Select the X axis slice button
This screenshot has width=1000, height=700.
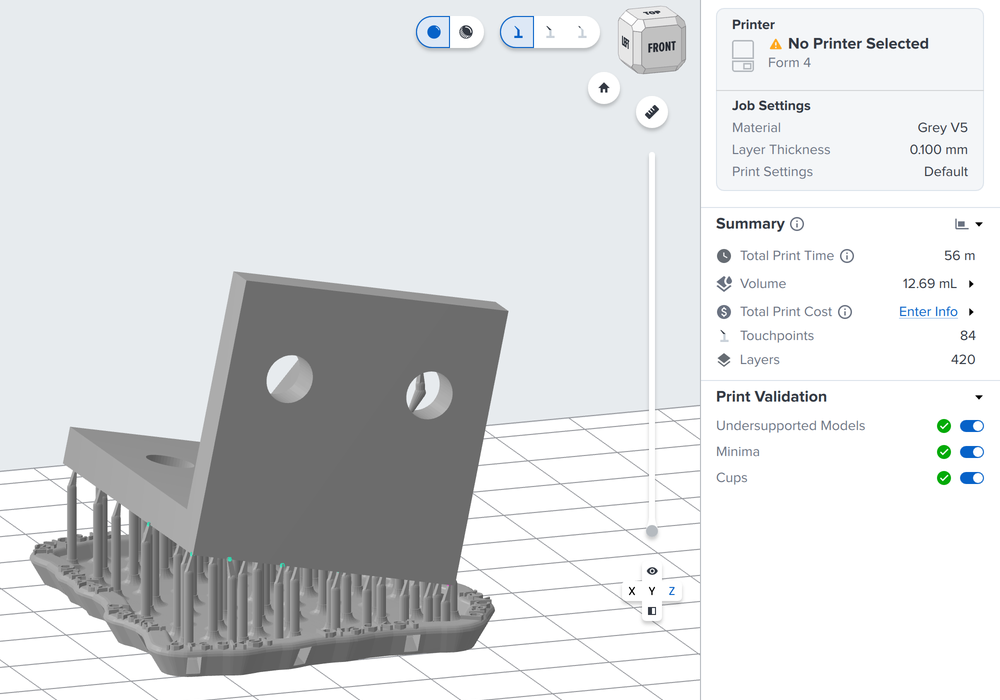[632, 591]
